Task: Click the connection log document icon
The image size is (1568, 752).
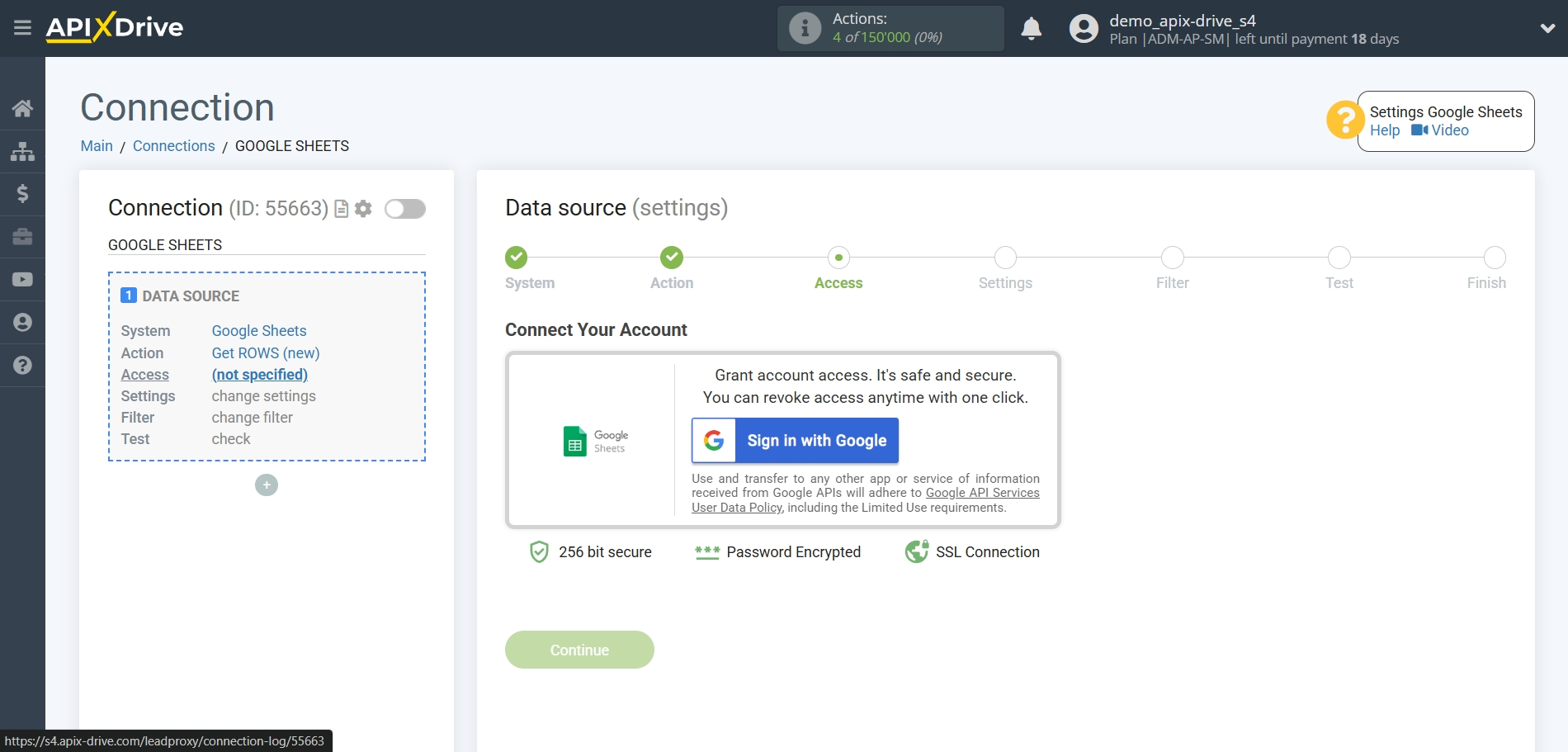Action: pos(341,209)
